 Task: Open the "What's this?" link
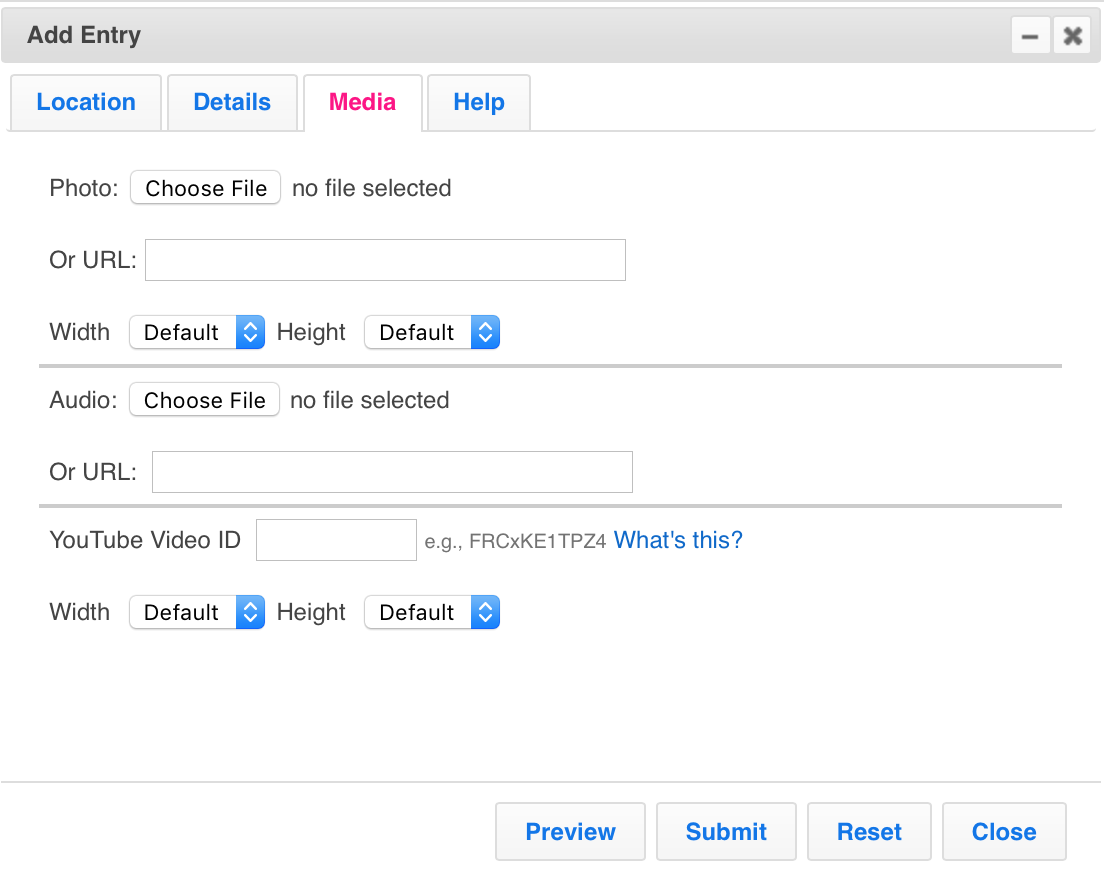(x=678, y=540)
